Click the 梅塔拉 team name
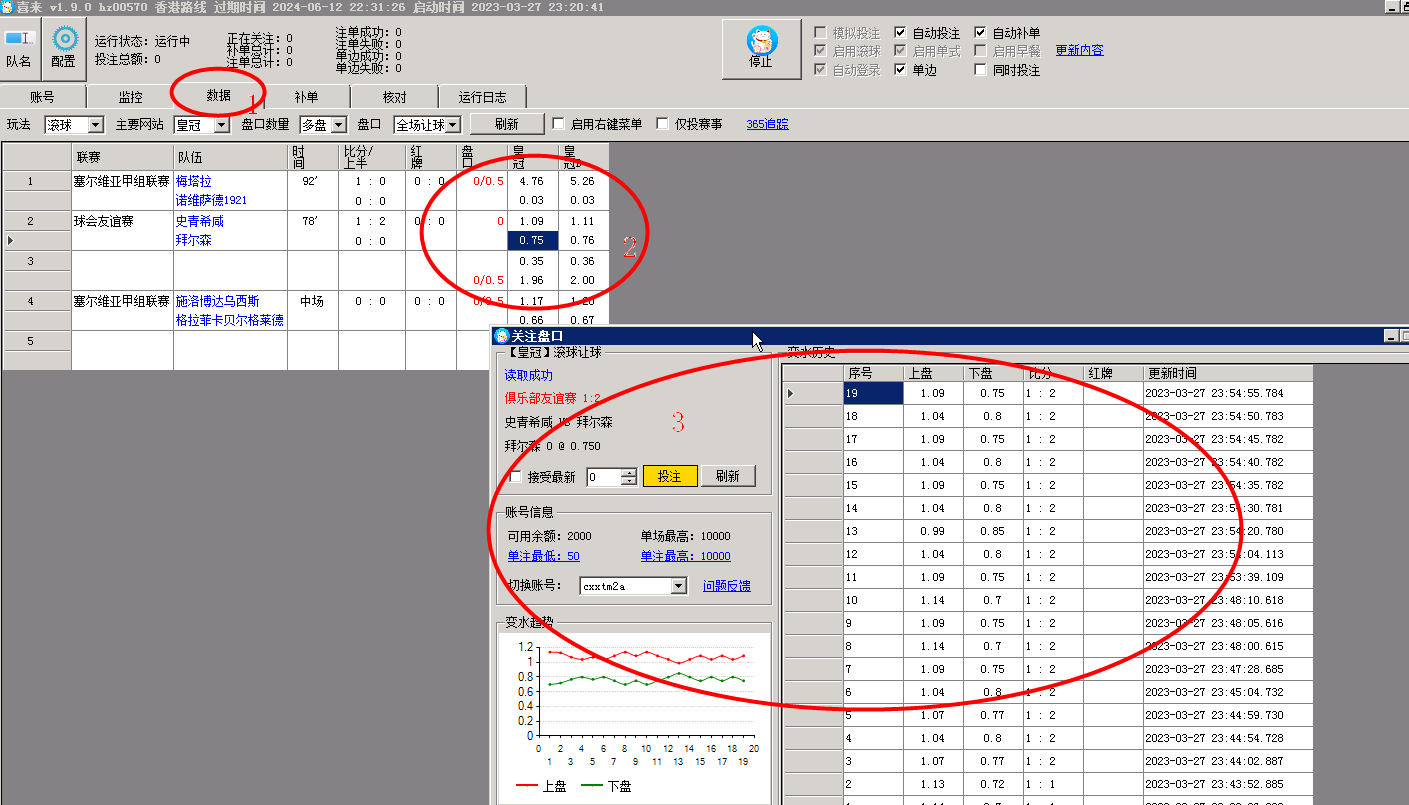Image resolution: width=1409 pixels, height=805 pixels. pyautogui.click(x=194, y=181)
